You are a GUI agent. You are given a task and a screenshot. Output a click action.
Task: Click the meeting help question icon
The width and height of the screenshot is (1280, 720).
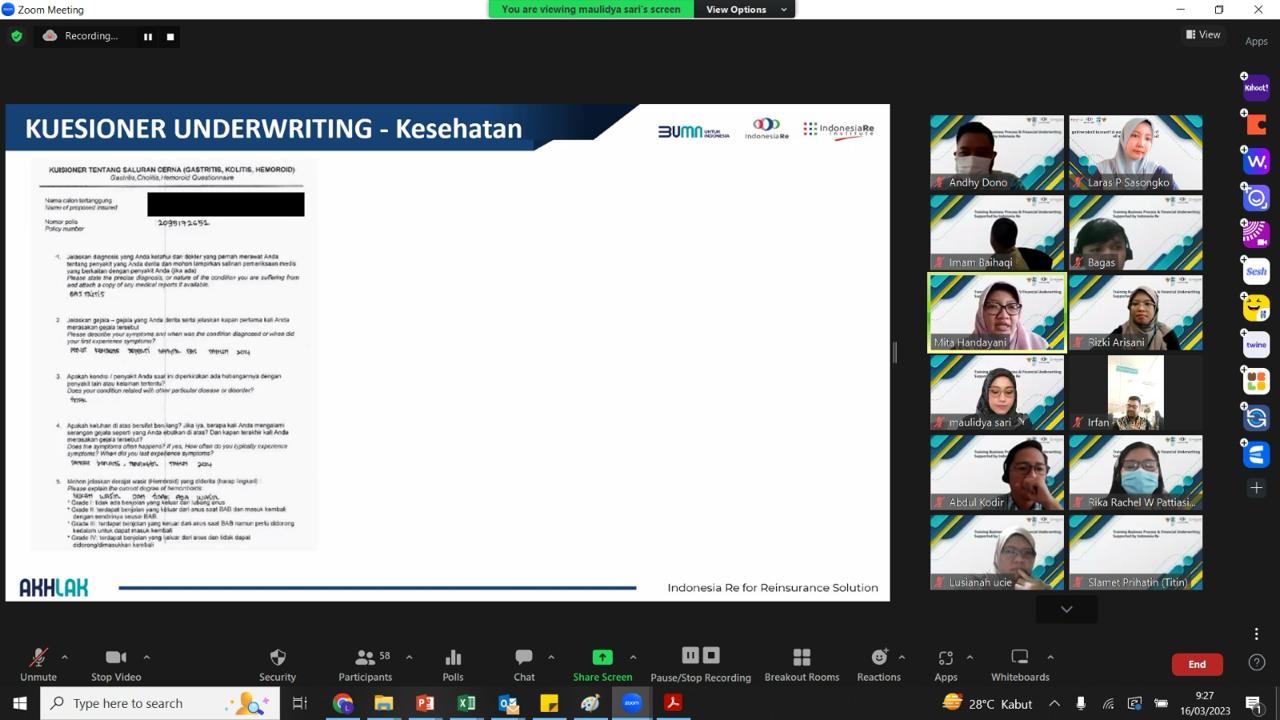click(1256, 663)
